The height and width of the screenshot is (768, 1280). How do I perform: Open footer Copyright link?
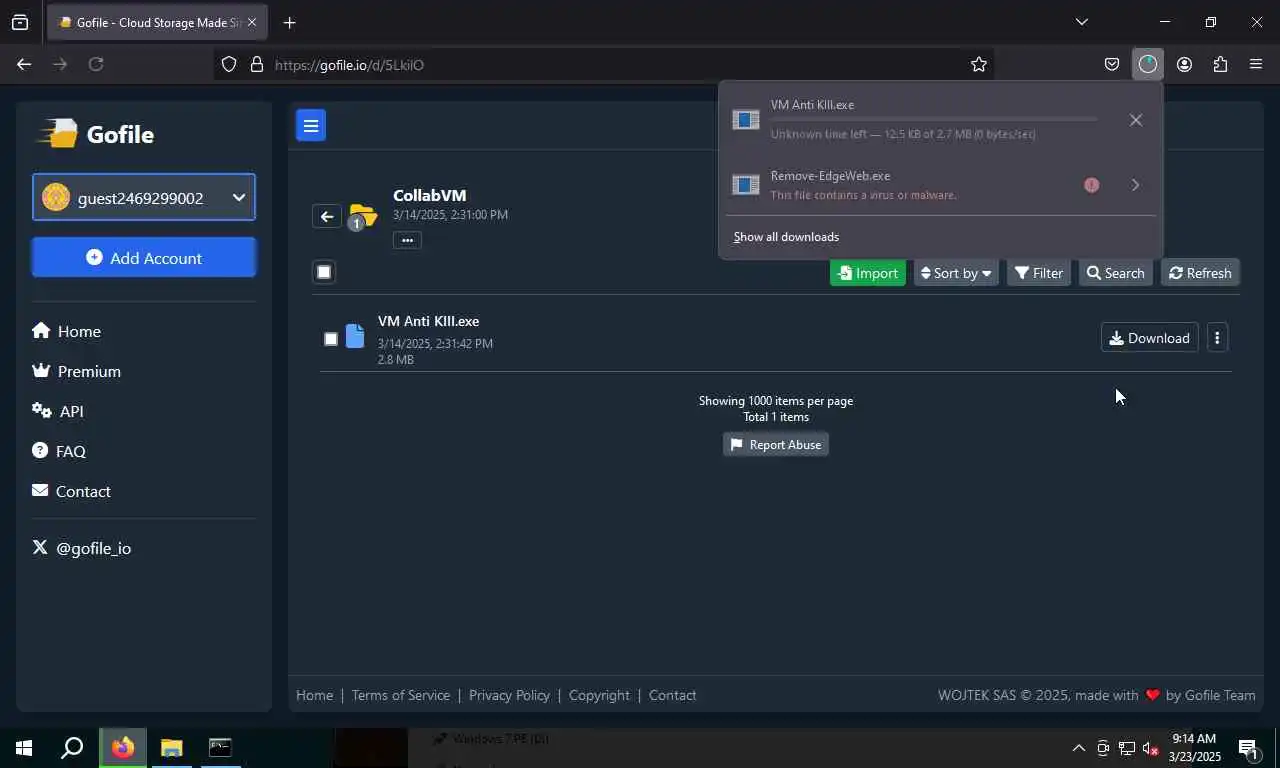click(x=599, y=695)
